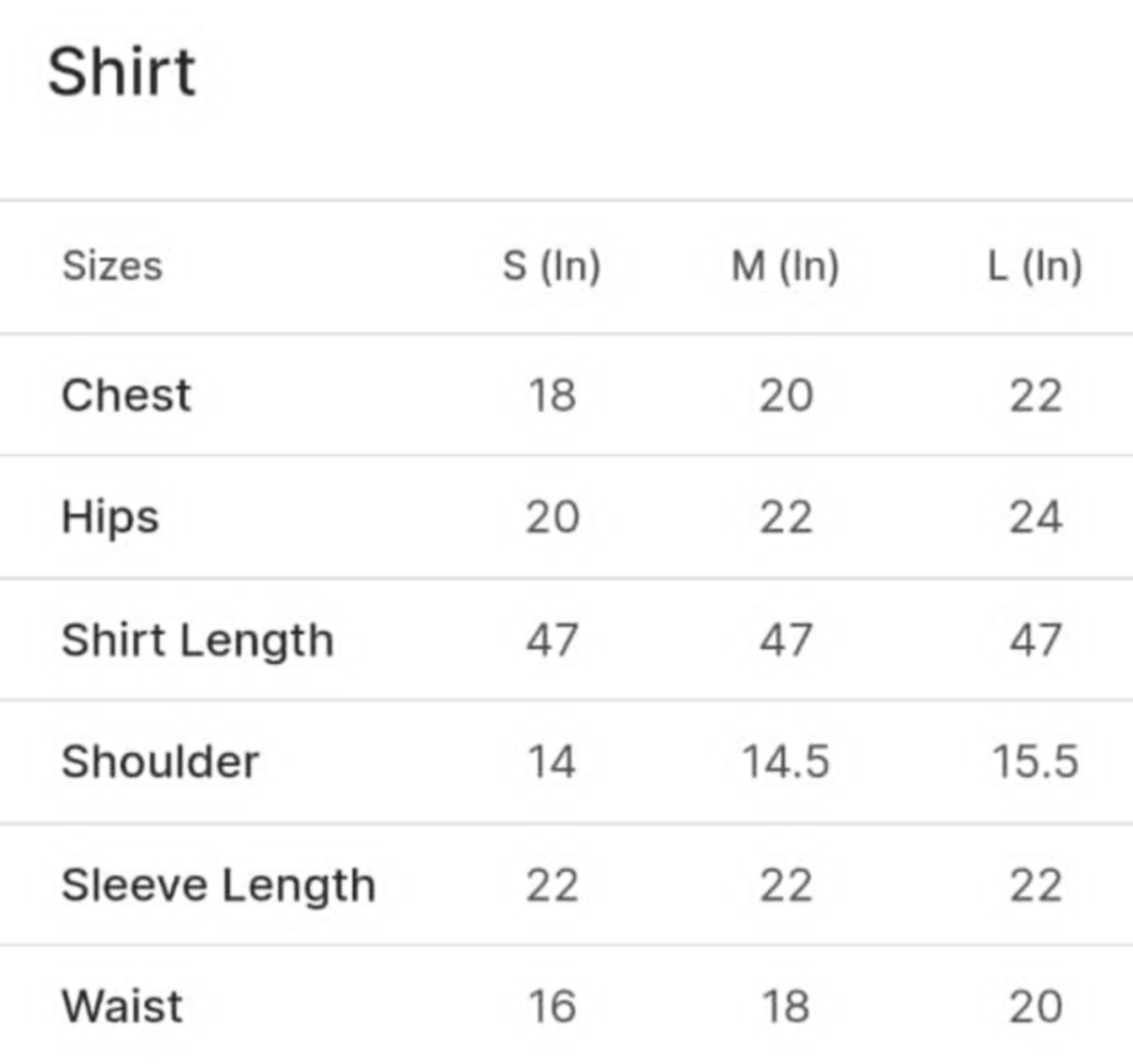Select the medium Shirt Length value 47
Image resolution: width=1133 pixels, height=1064 pixels.
point(786,641)
